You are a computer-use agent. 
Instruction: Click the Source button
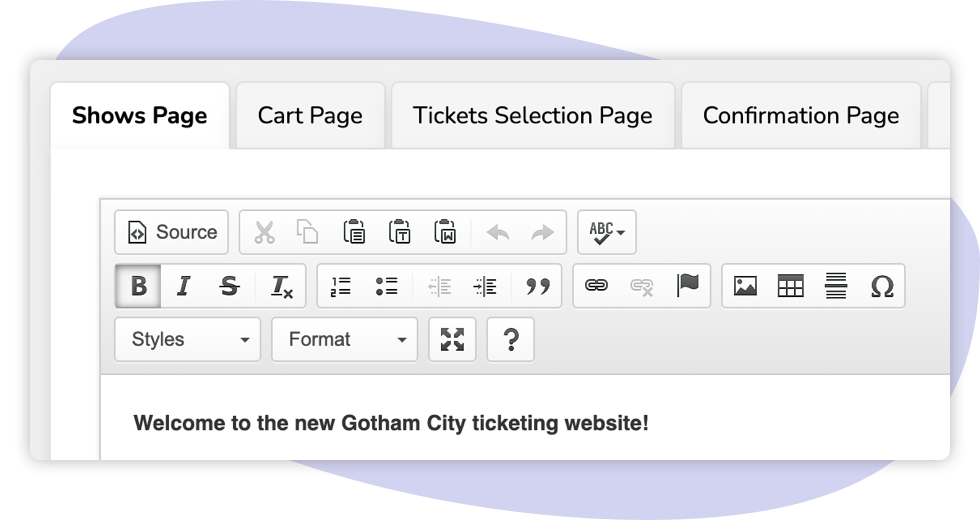172,233
